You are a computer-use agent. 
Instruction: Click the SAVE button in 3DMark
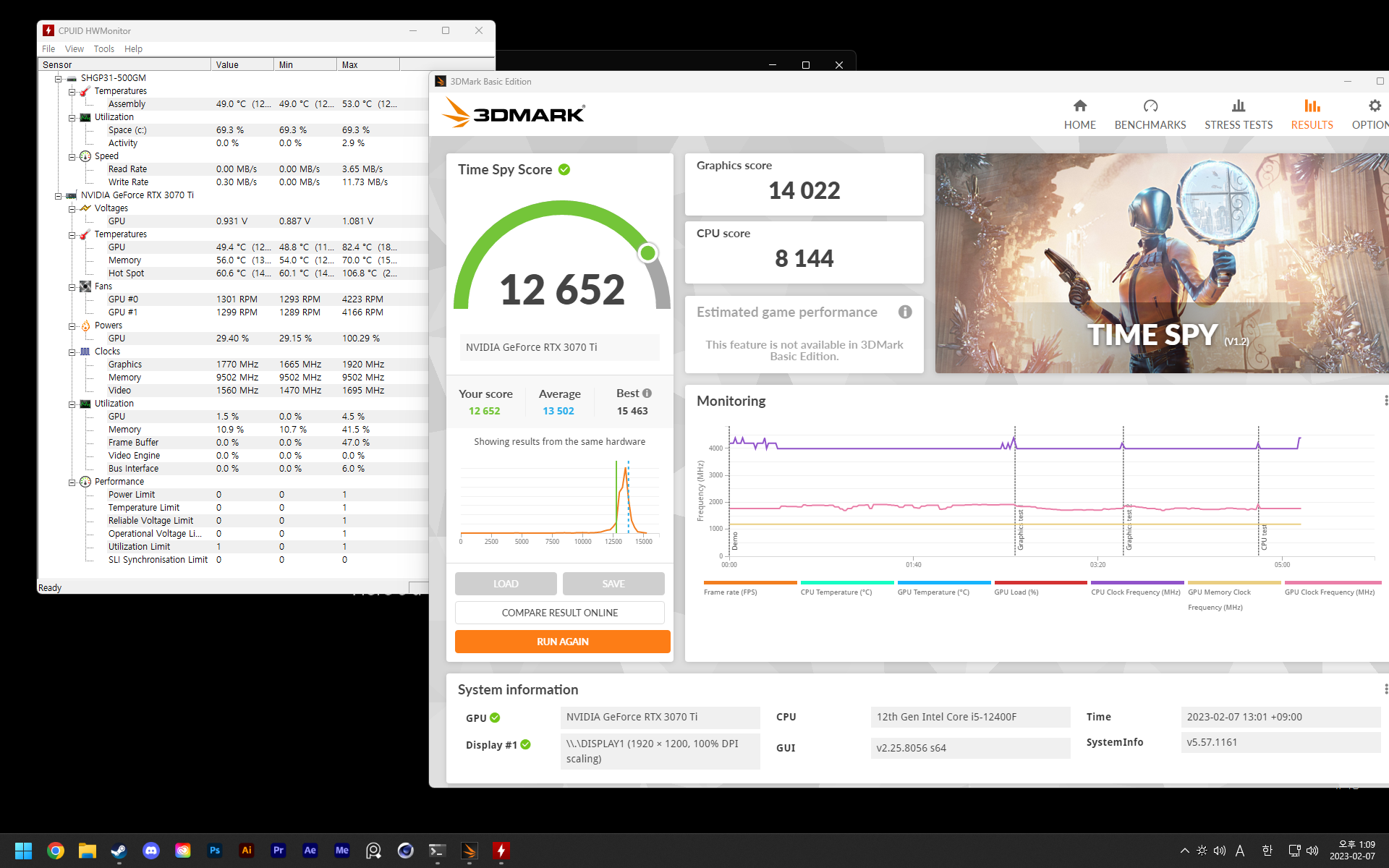point(613,584)
